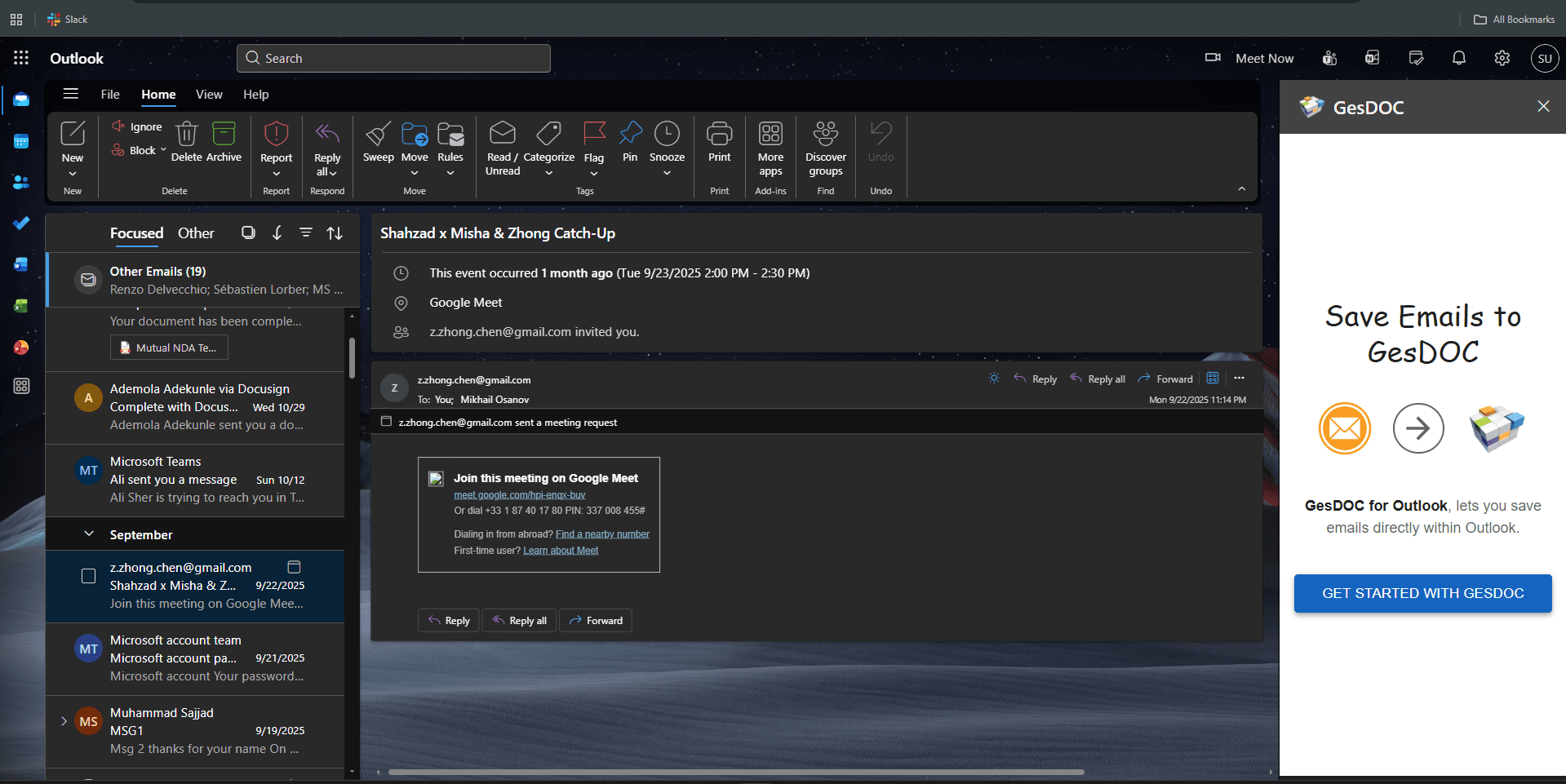Click Reply in message header

coord(1036,379)
